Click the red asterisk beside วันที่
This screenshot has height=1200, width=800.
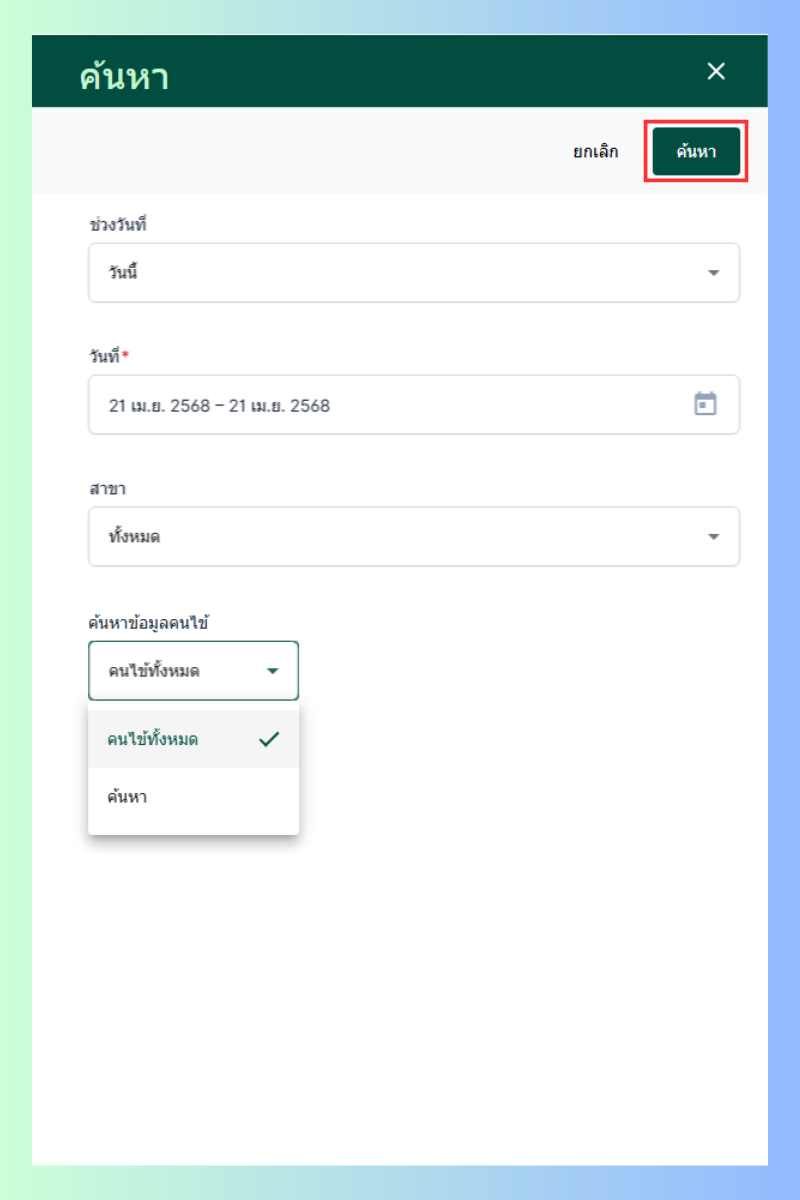[x=125, y=356]
